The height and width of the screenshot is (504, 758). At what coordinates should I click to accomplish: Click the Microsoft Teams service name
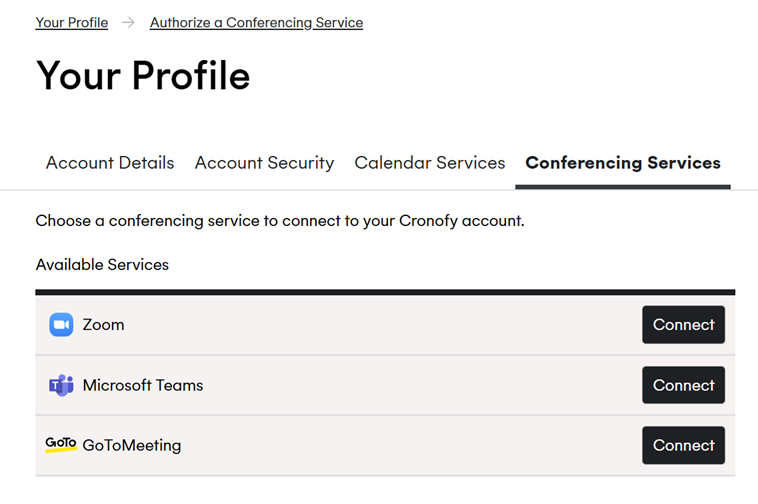click(143, 385)
